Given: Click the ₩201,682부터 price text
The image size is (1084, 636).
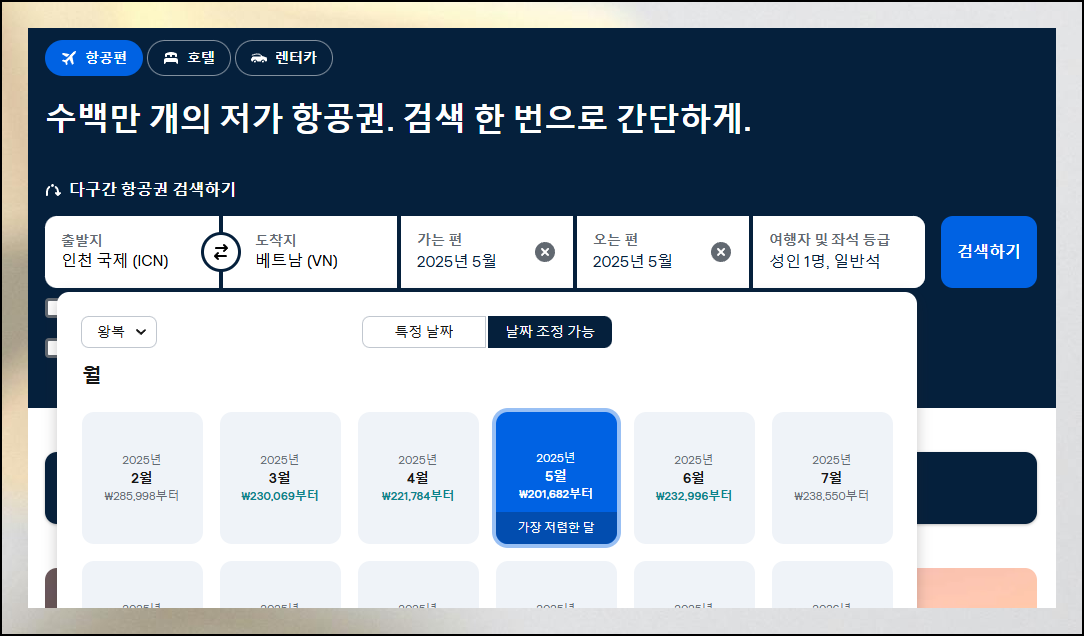Looking at the screenshot, I should (x=556, y=494).
